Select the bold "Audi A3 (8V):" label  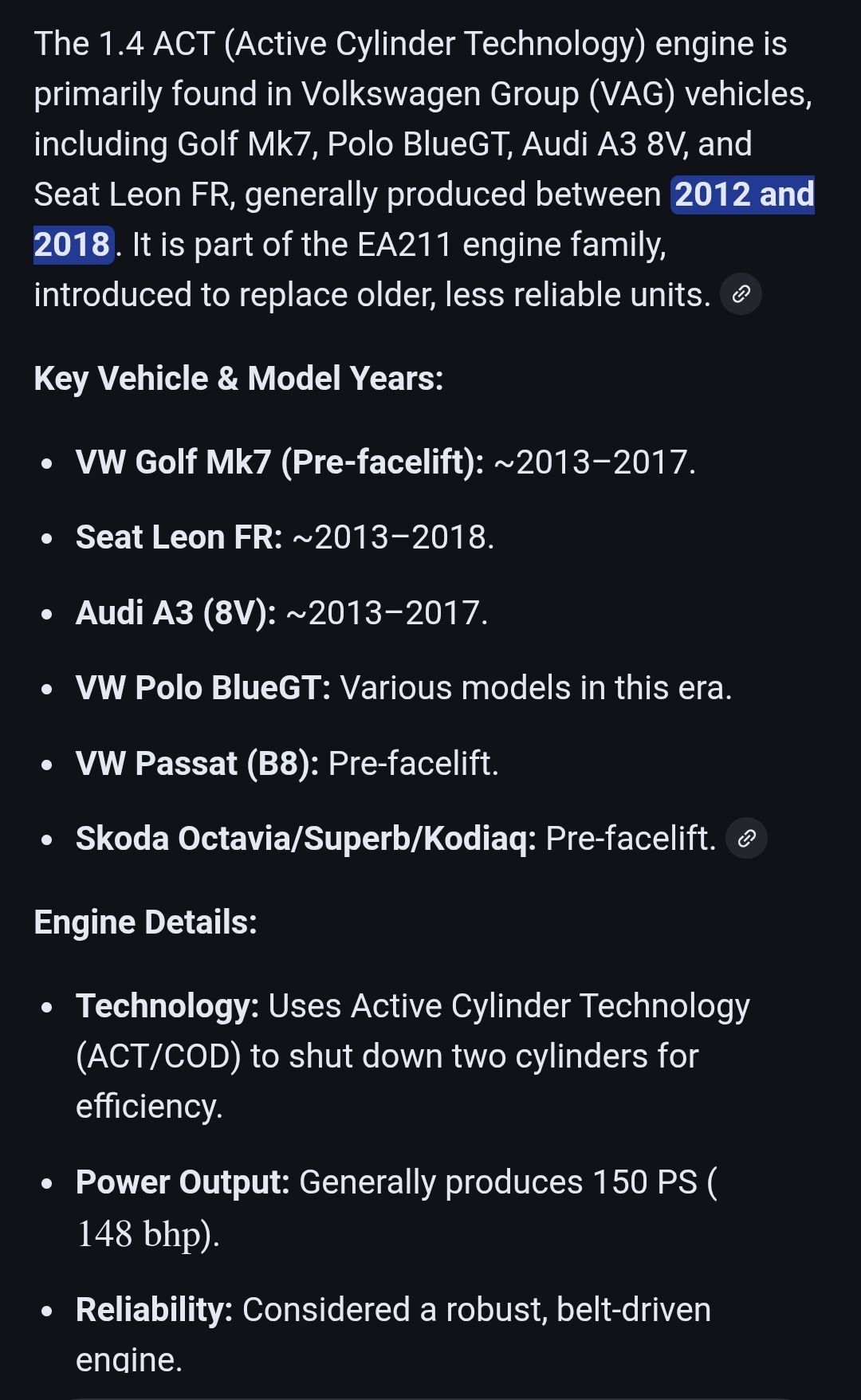click(x=175, y=612)
